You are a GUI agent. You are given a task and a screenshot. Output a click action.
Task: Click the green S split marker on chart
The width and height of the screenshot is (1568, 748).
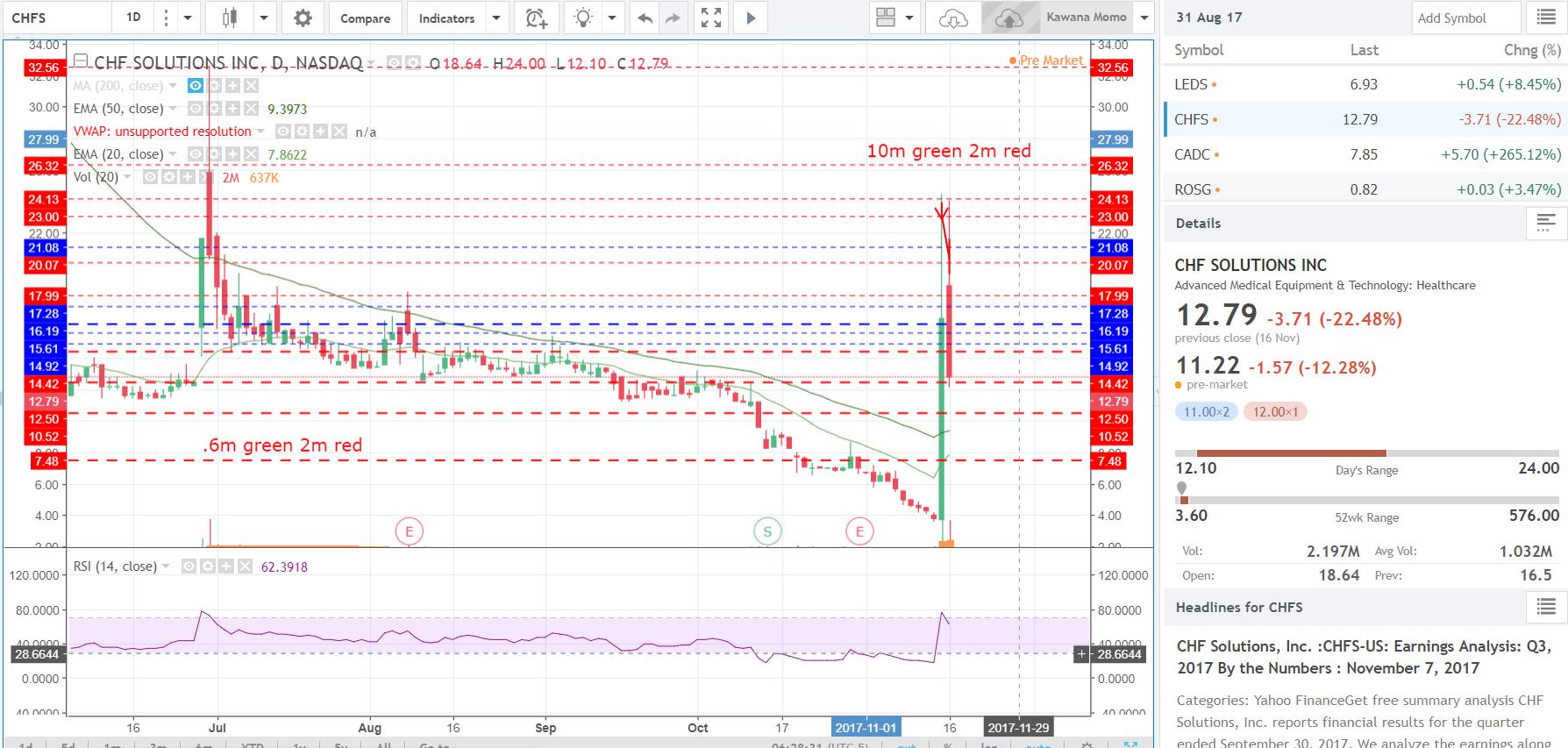click(x=768, y=531)
